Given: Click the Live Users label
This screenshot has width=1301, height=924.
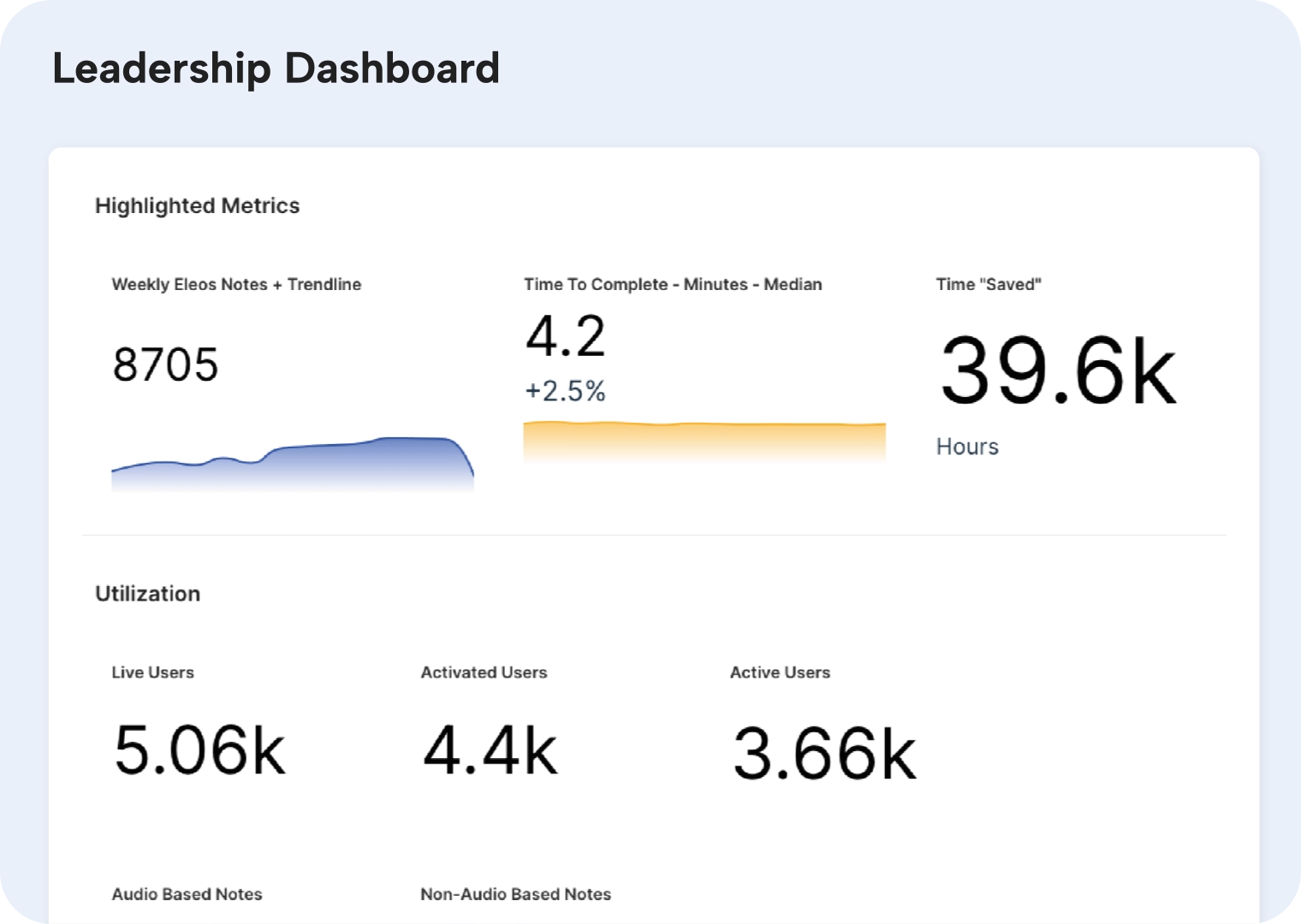Looking at the screenshot, I should pyautogui.click(x=152, y=672).
